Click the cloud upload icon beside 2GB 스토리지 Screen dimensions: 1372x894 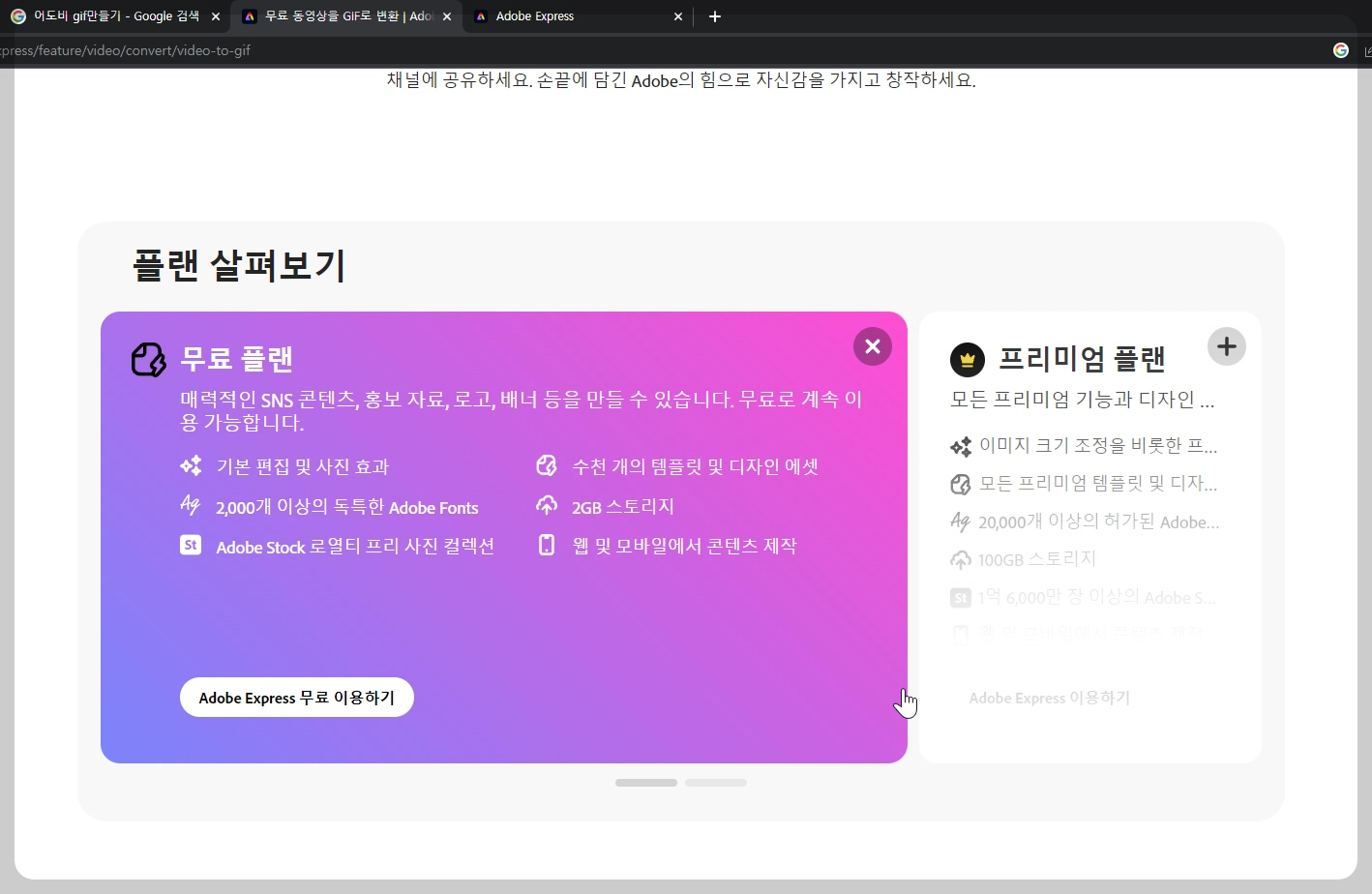tap(547, 505)
